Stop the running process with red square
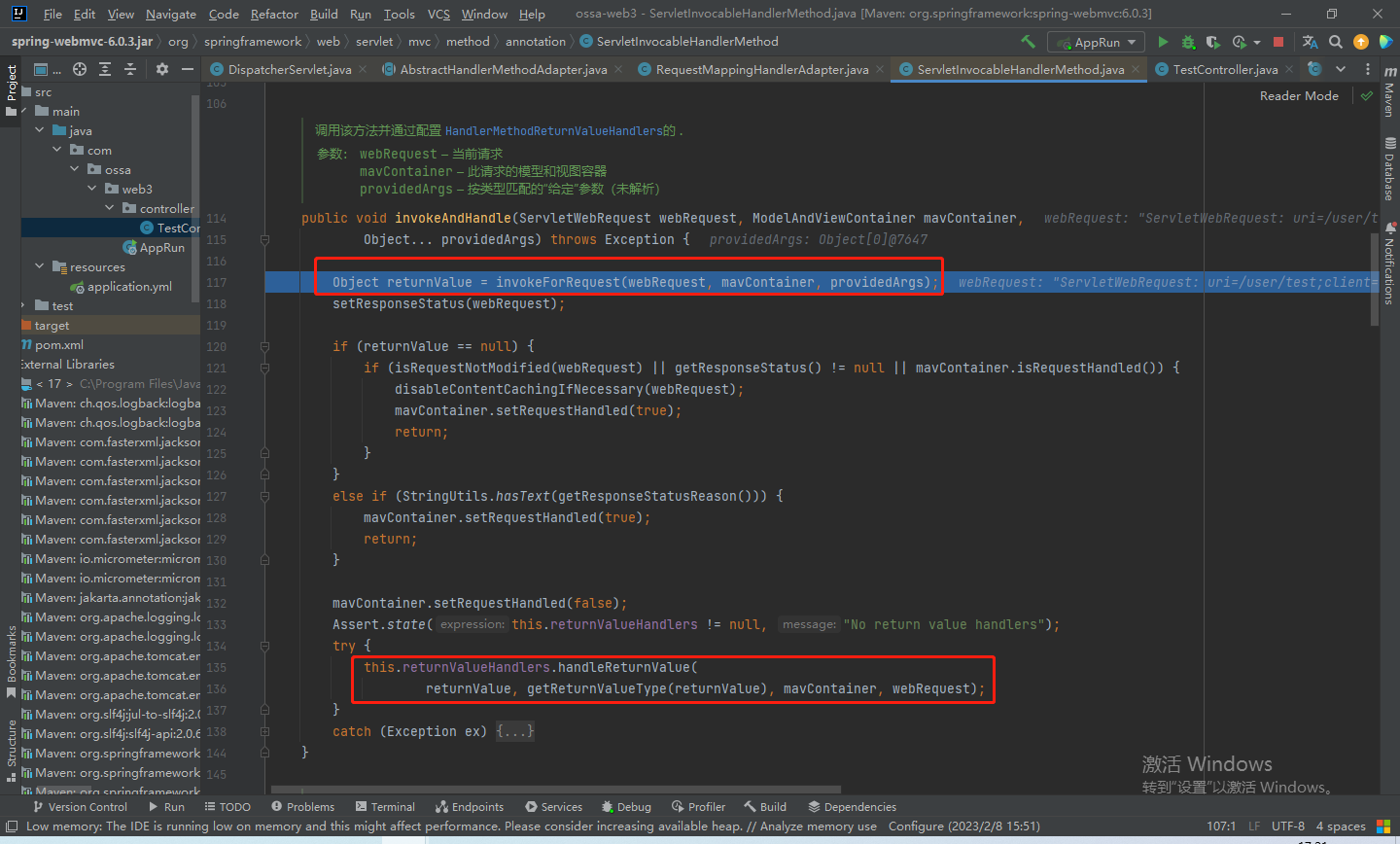1400x844 pixels. [1278, 42]
